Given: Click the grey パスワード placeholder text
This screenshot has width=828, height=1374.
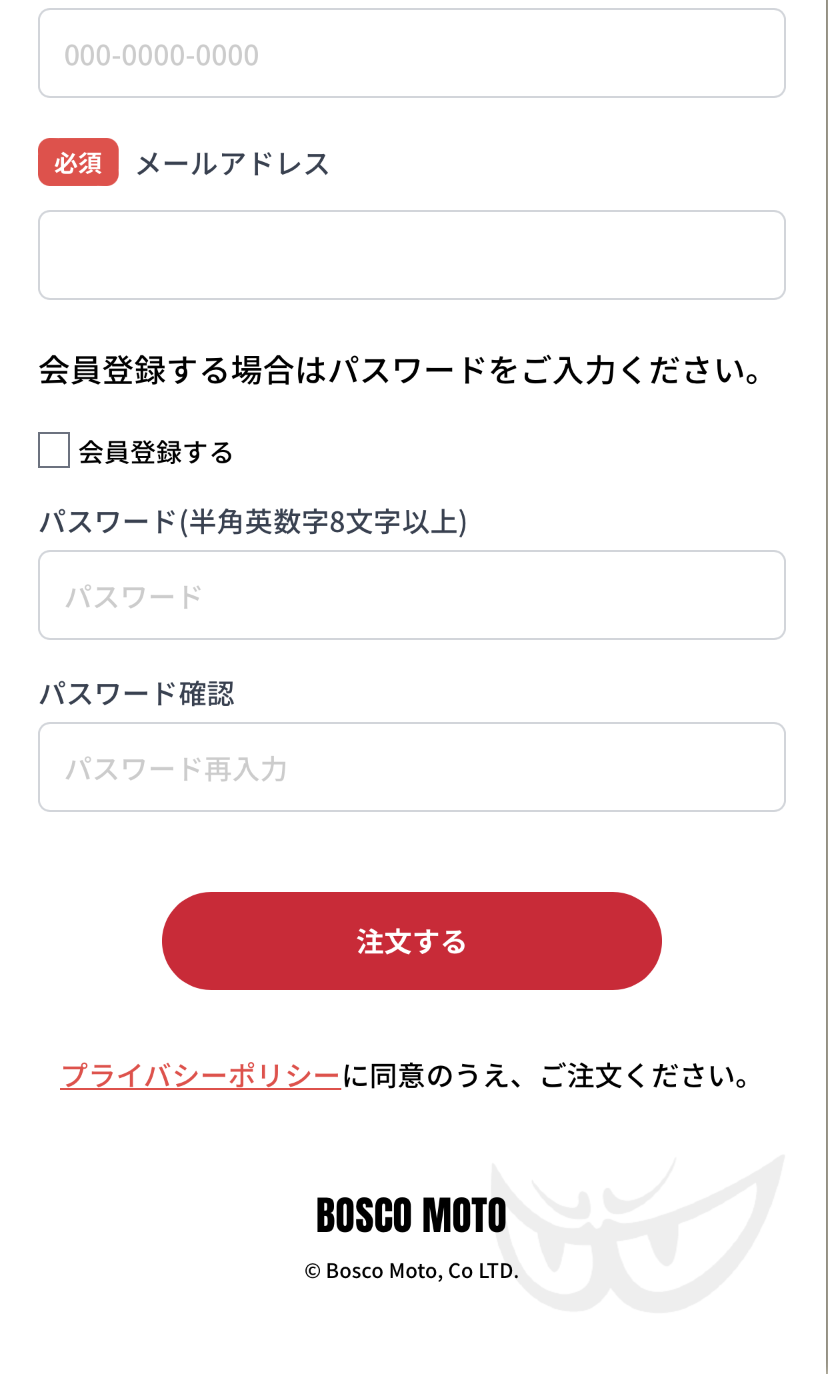Looking at the screenshot, I should [x=134, y=598].
